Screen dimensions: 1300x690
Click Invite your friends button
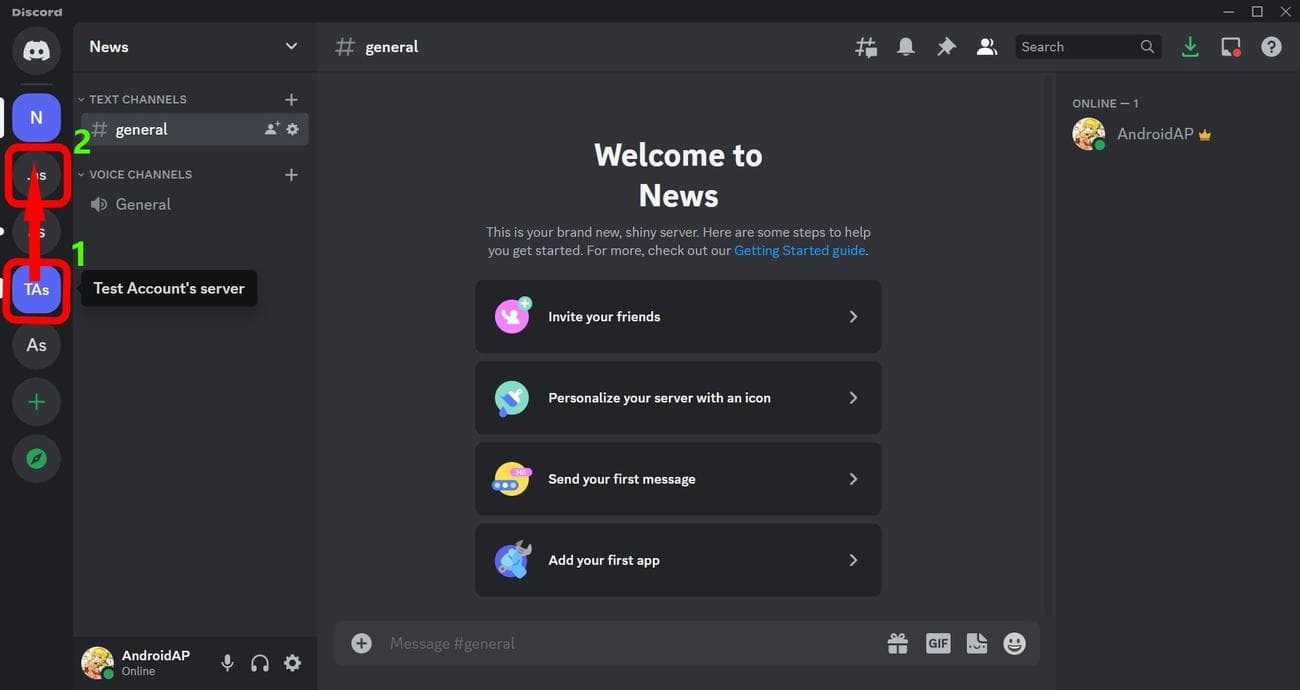[x=678, y=317]
